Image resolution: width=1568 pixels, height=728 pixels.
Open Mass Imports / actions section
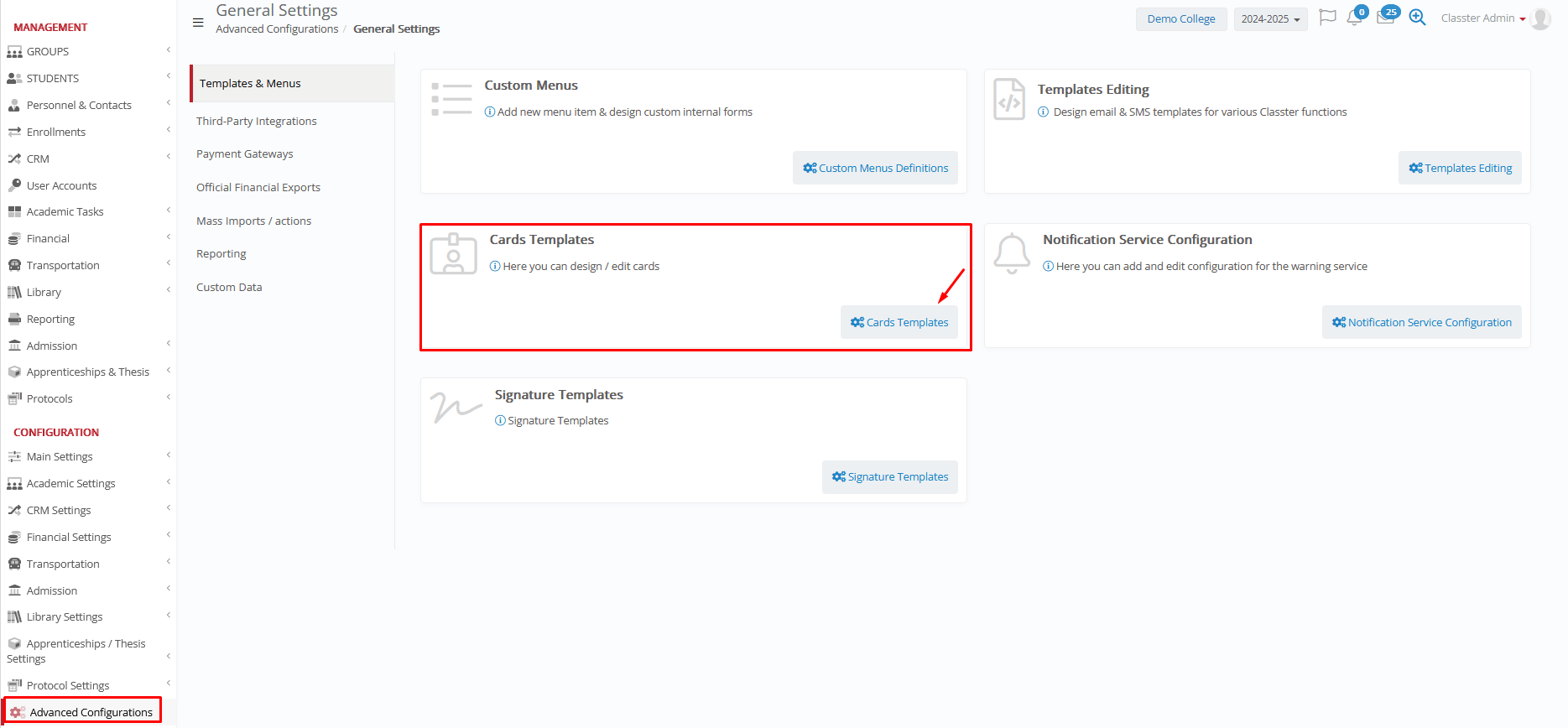[253, 221]
